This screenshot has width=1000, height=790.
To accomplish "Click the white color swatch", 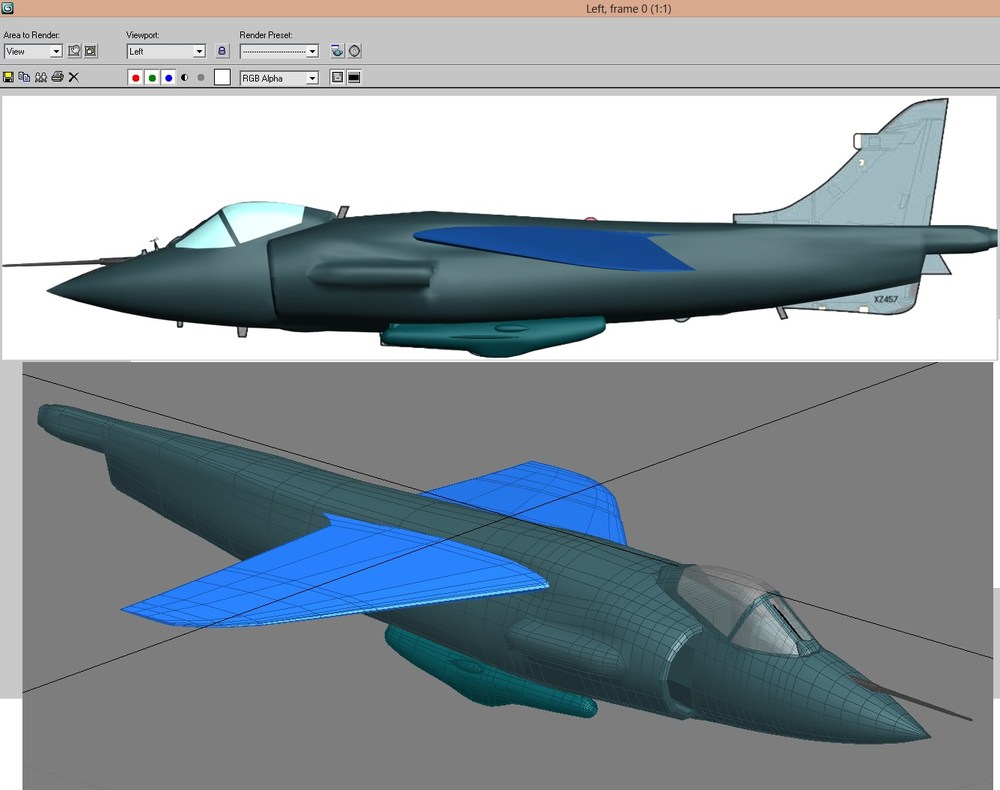I will (222, 77).
